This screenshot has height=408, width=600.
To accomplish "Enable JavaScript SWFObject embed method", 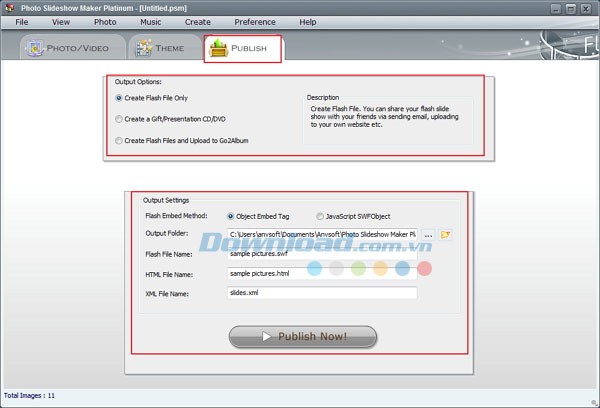I will pos(320,216).
